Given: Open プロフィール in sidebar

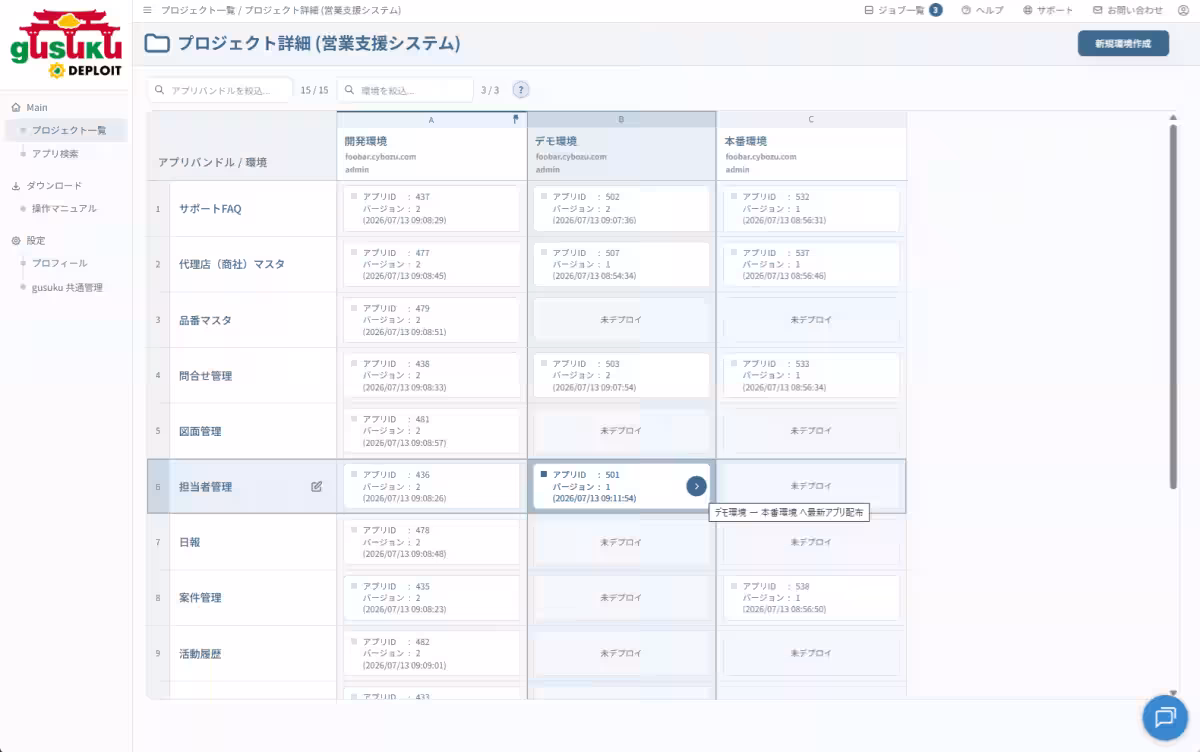Looking at the screenshot, I should (59, 263).
